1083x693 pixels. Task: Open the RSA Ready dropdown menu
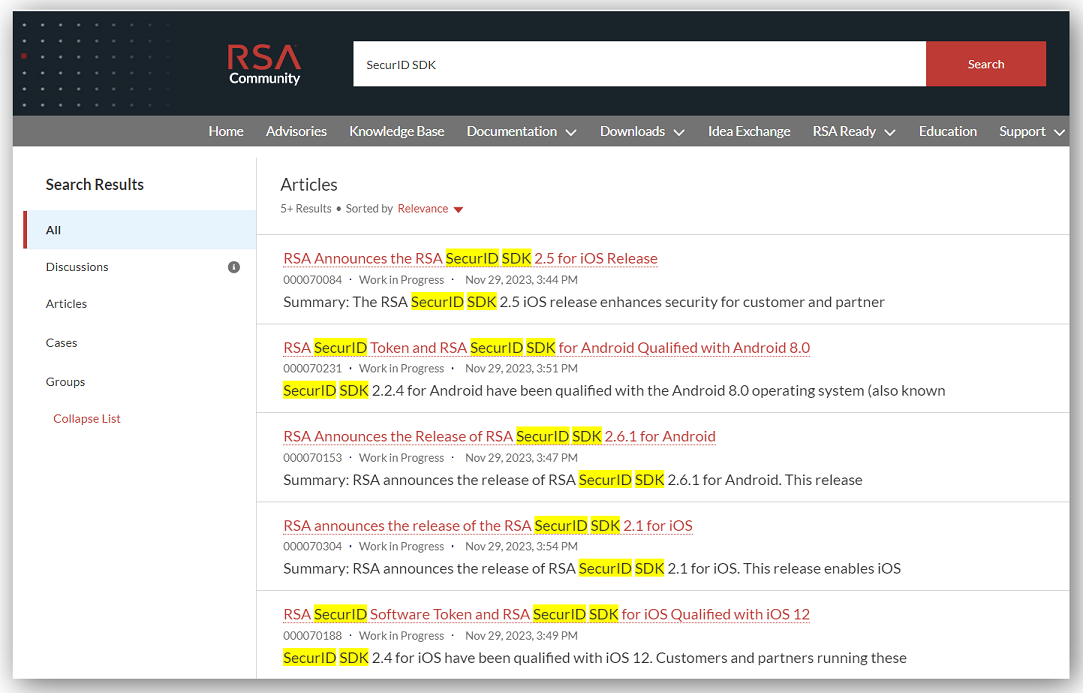pyautogui.click(x=853, y=131)
